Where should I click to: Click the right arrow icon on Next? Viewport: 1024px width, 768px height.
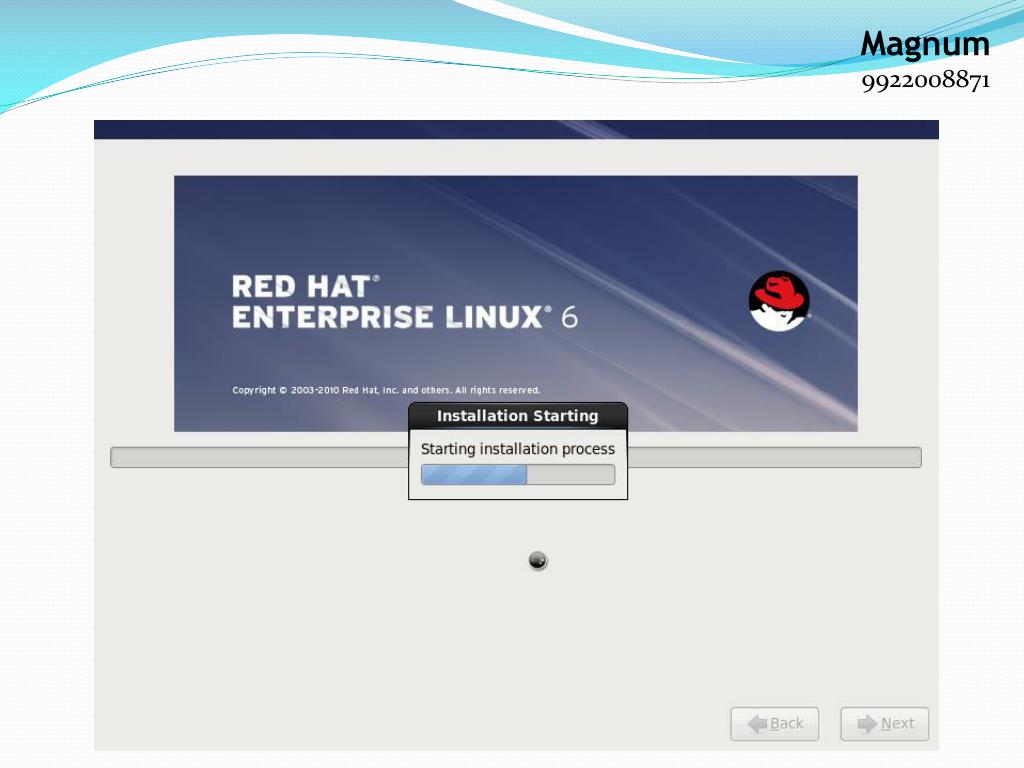(x=867, y=724)
